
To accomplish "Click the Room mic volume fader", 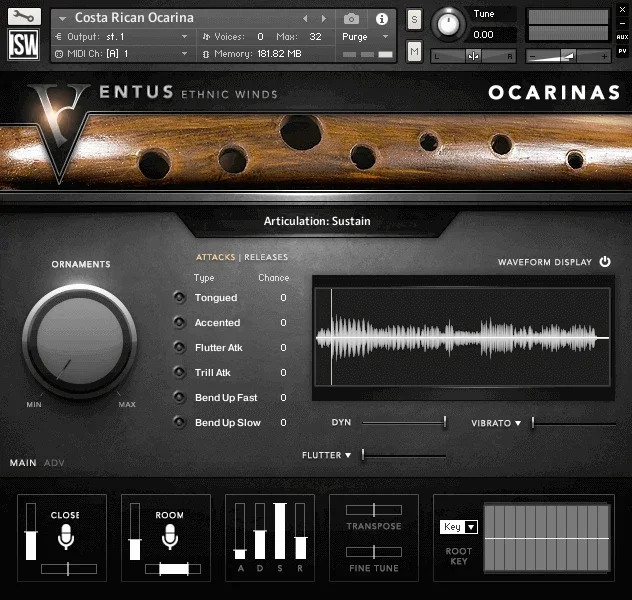I will coord(135,531).
